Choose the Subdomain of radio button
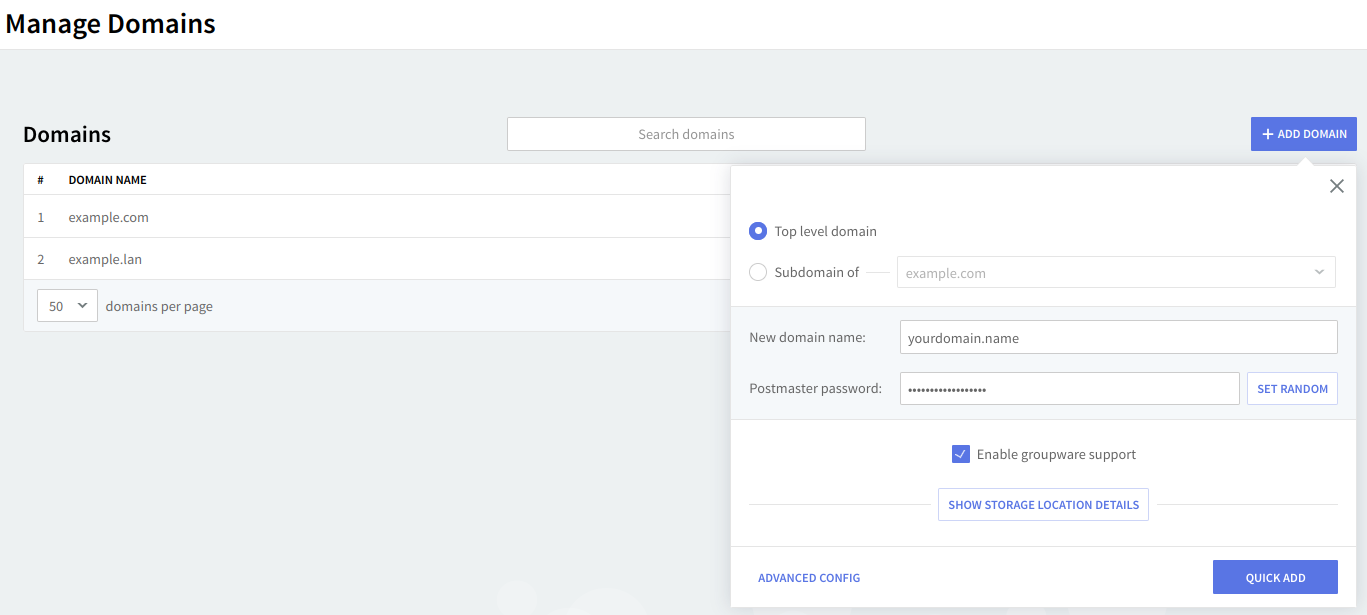1367x615 pixels. pos(758,272)
